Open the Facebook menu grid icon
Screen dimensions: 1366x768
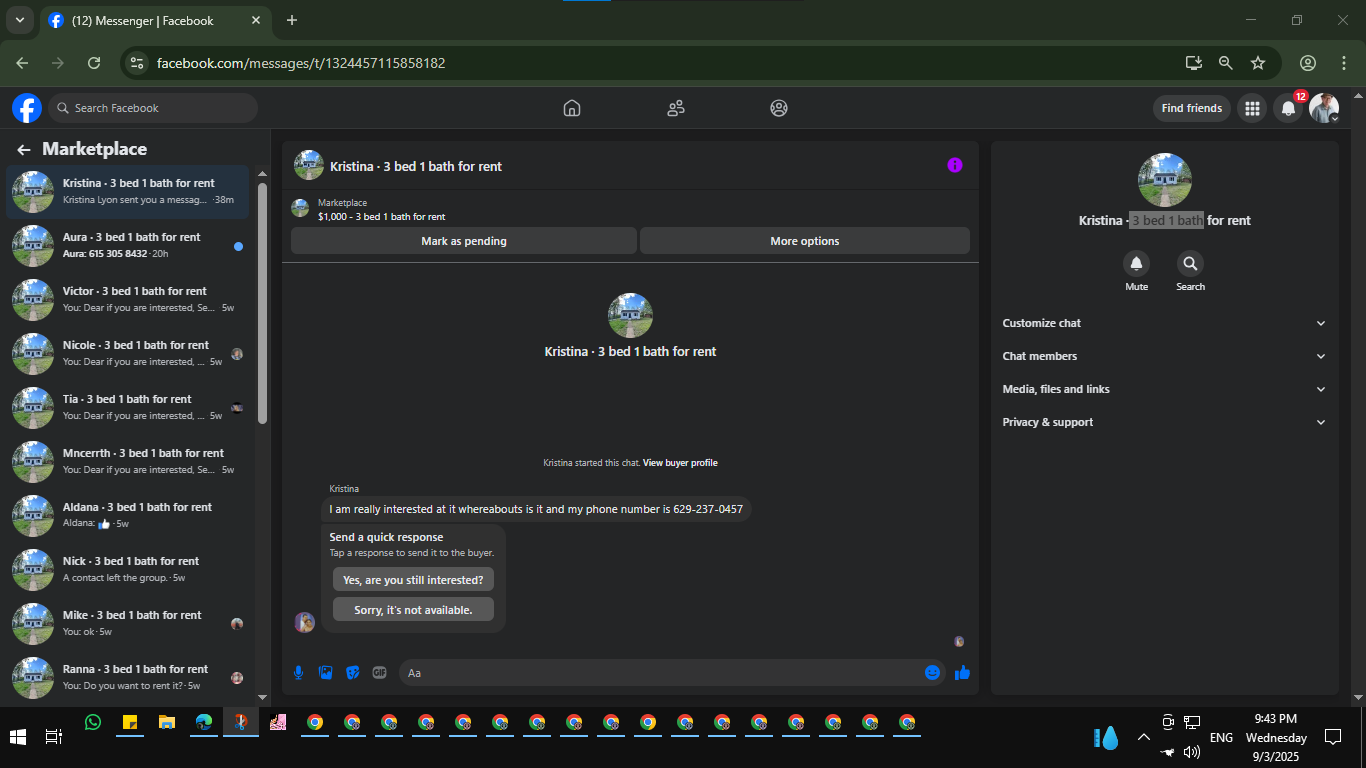click(1252, 108)
